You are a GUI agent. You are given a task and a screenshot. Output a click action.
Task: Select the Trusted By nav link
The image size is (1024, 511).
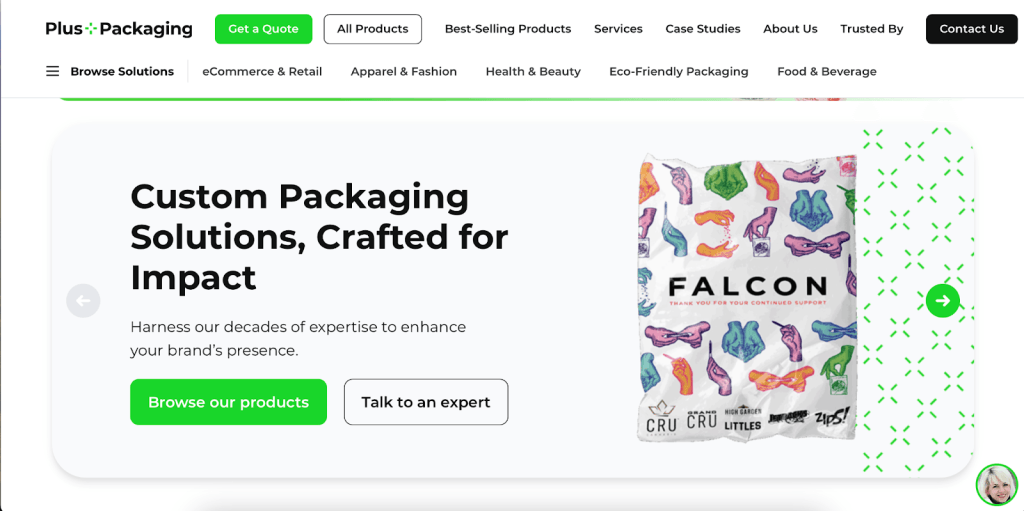pyautogui.click(x=871, y=29)
